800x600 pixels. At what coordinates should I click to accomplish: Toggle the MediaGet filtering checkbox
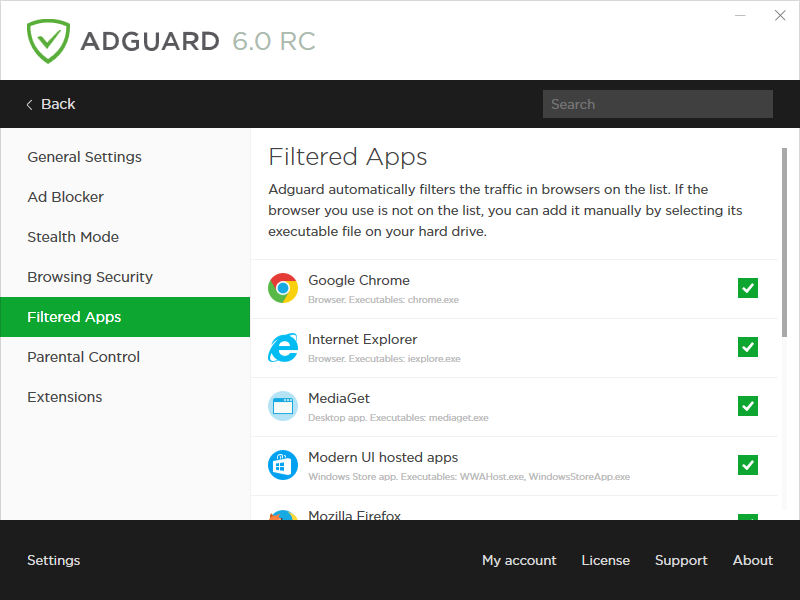pos(747,406)
